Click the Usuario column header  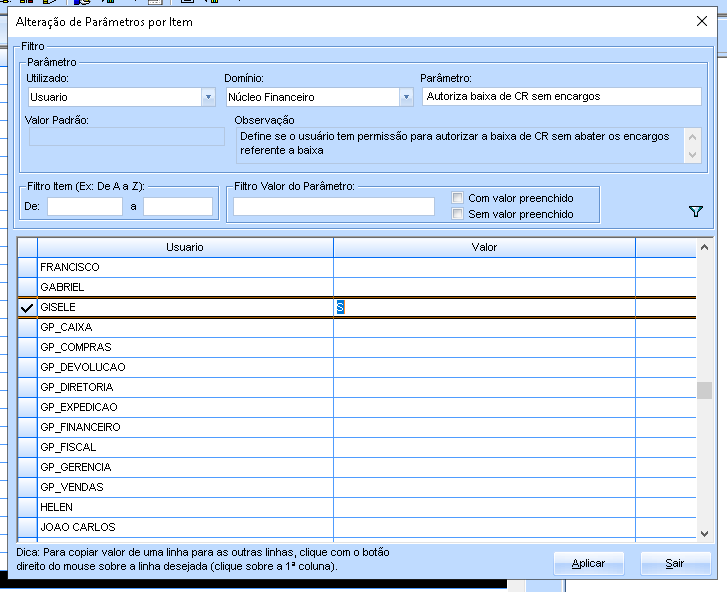click(x=185, y=247)
